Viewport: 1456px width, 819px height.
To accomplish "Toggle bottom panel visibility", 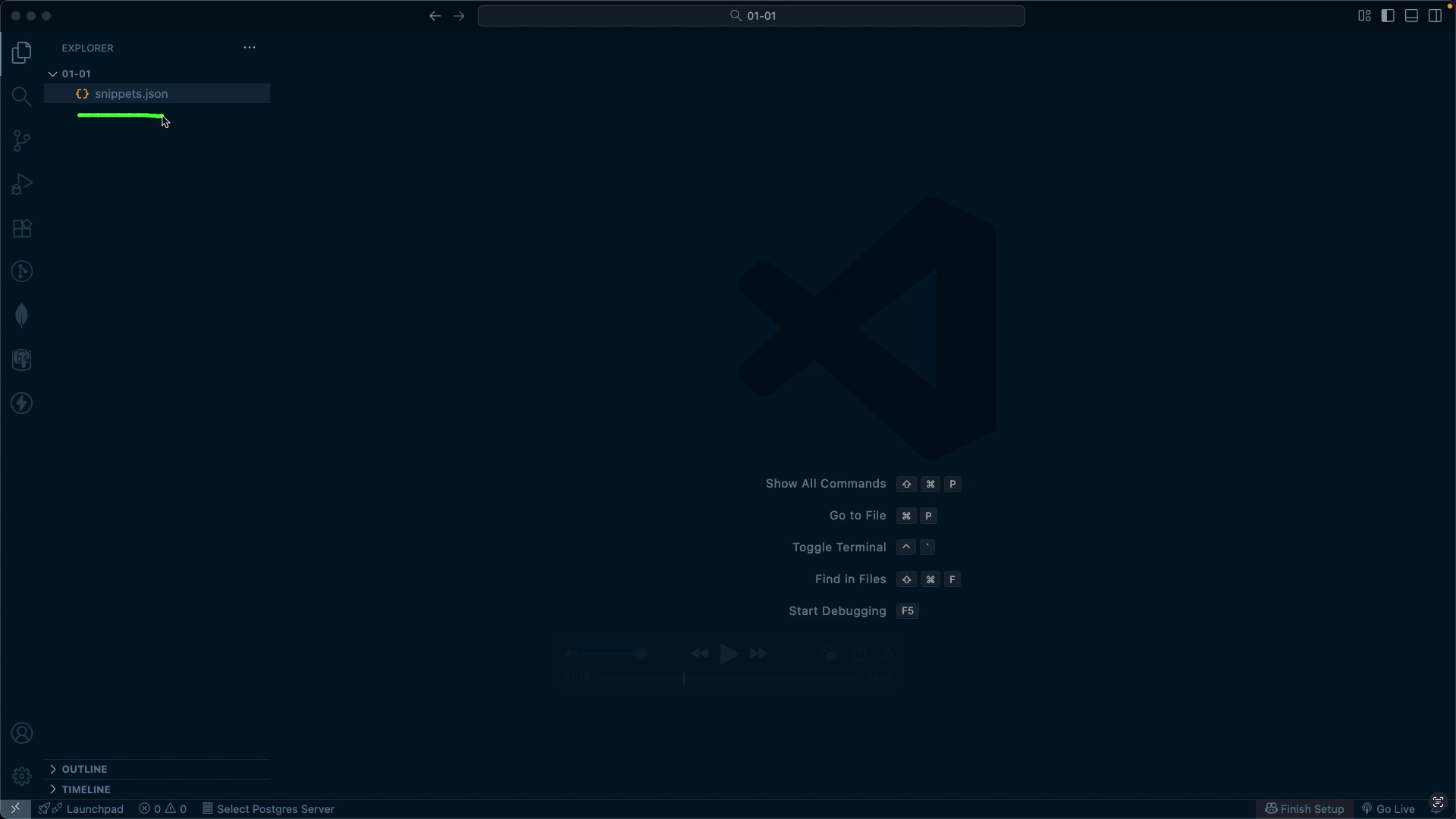I will (x=1411, y=16).
